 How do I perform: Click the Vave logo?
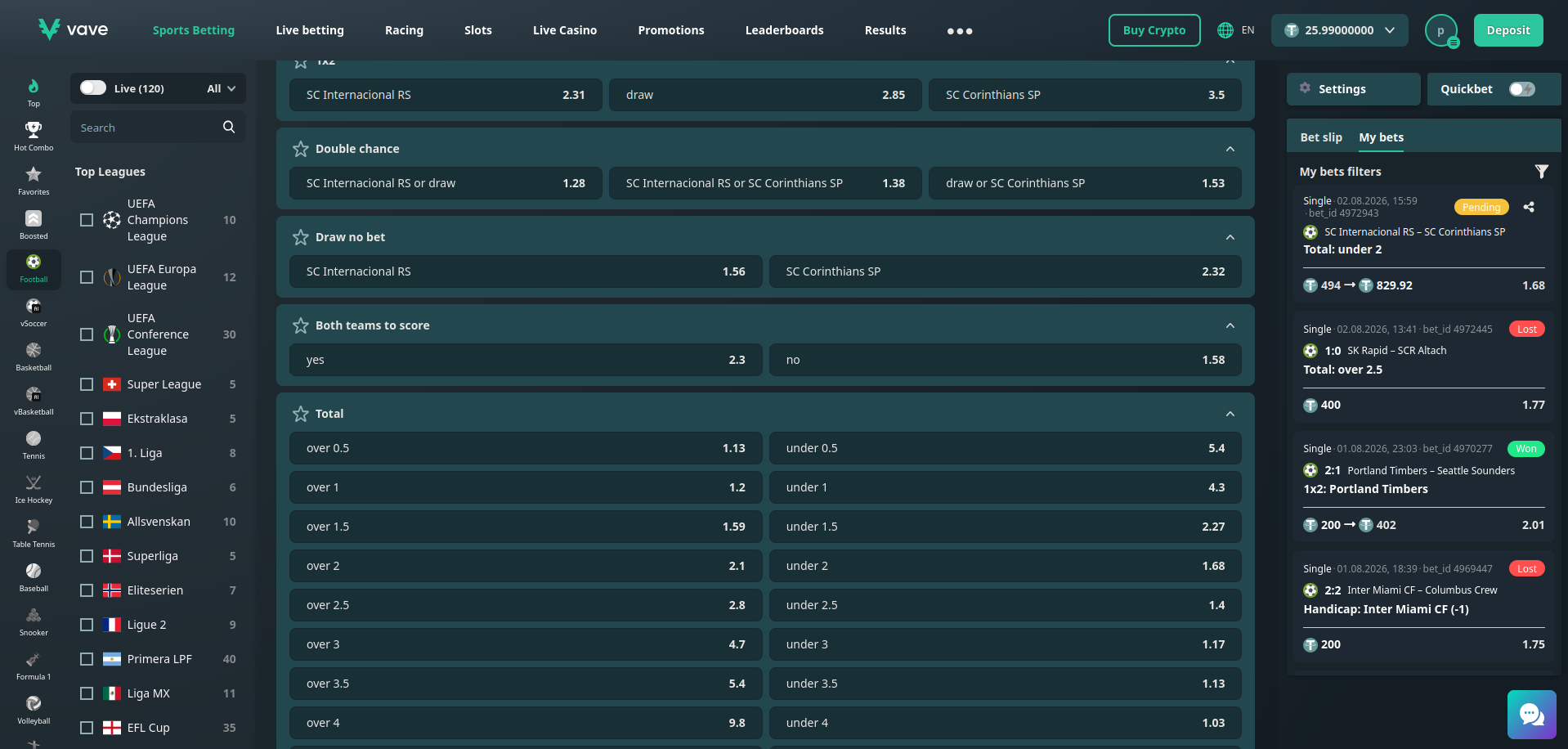pyautogui.click(x=73, y=29)
